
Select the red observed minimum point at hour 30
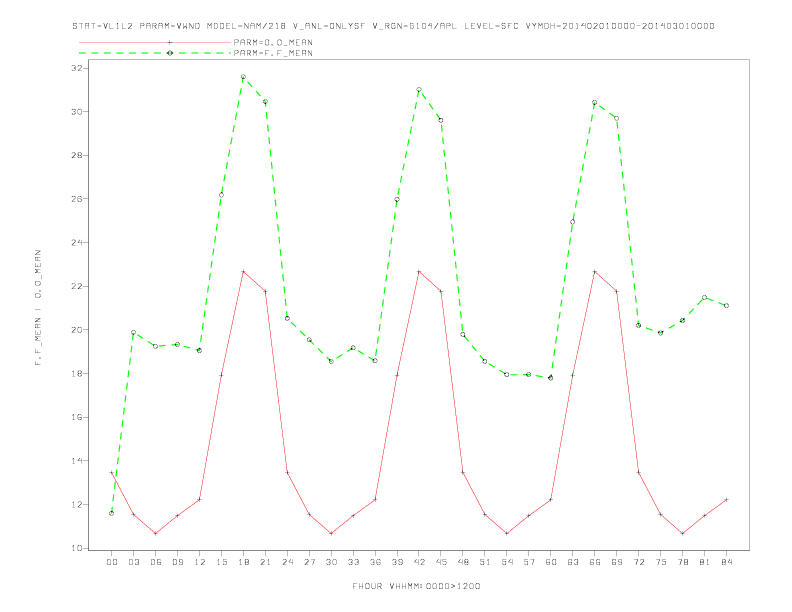331,533
